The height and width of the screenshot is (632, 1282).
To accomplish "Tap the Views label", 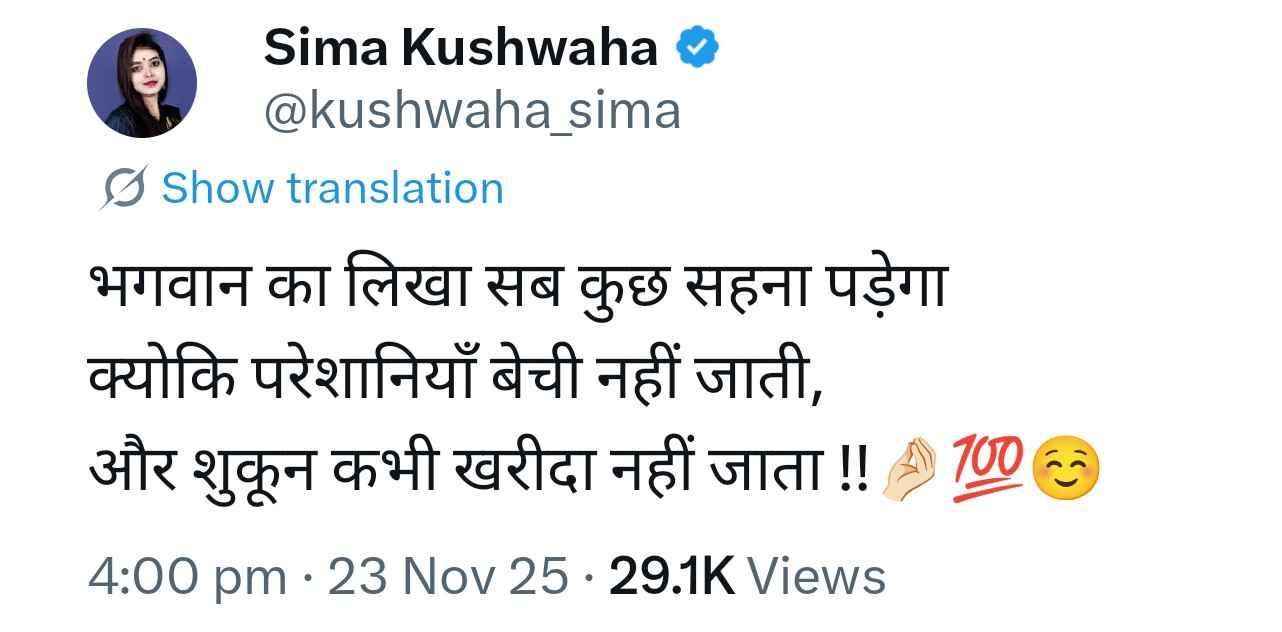I will 817,577.
